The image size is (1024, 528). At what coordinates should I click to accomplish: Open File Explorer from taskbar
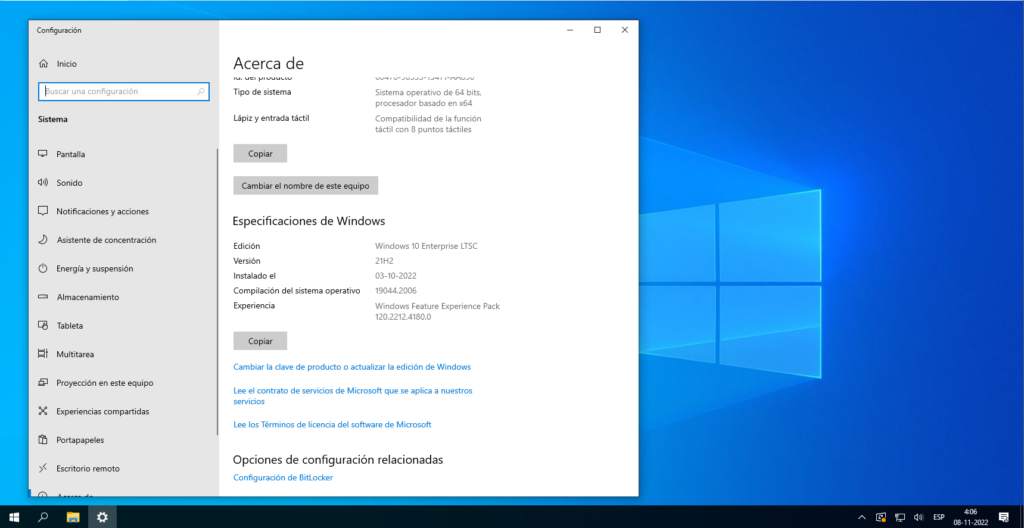73,517
